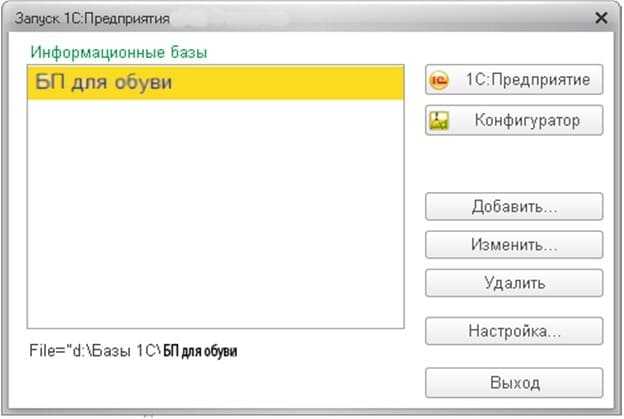
Task: Open Конфигуратор
Action: [x=514, y=120]
